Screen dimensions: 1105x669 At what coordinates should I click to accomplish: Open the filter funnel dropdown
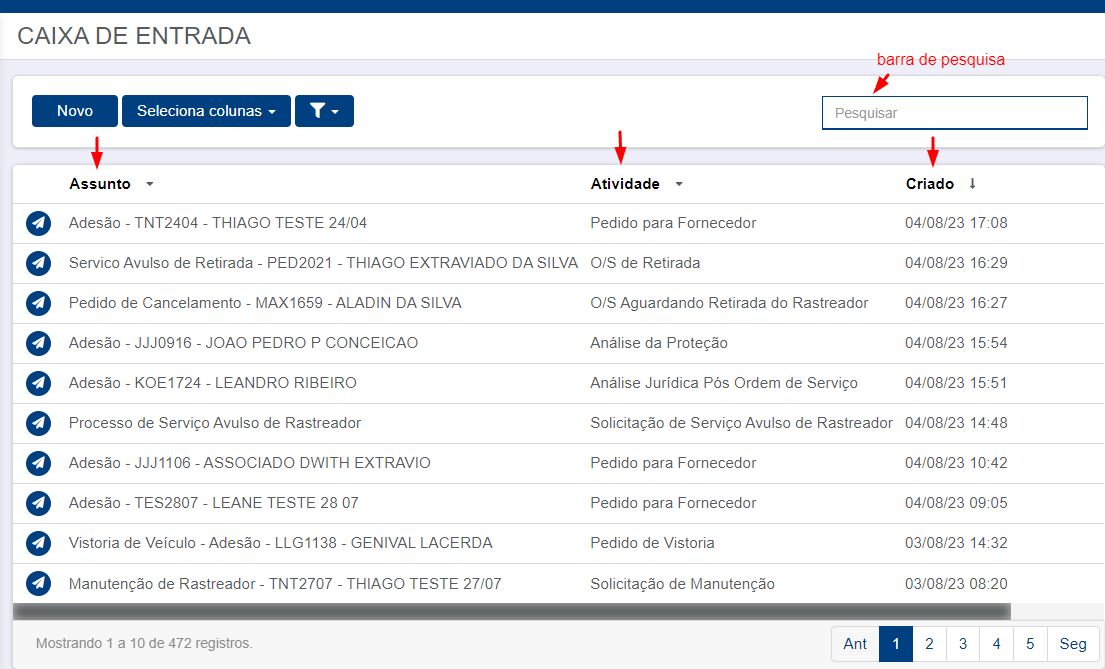(324, 111)
